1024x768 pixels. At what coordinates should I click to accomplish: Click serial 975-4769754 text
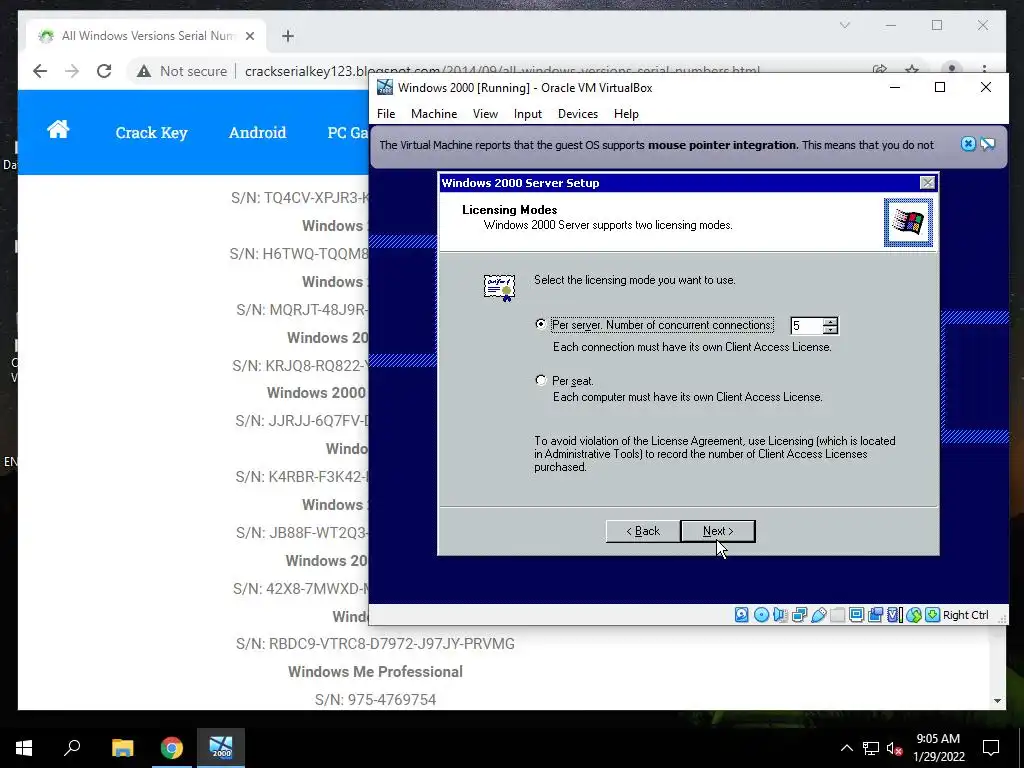point(375,699)
